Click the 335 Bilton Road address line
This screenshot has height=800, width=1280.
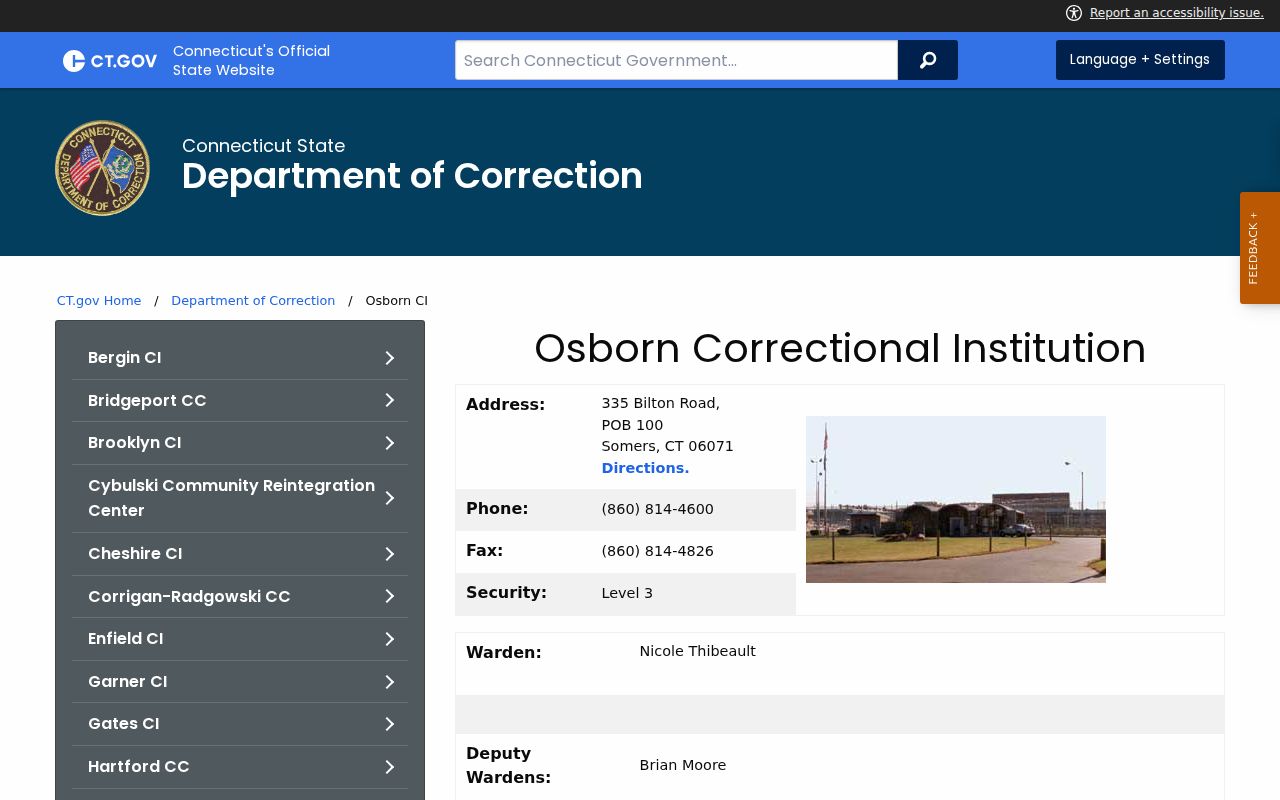click(660, 403)
